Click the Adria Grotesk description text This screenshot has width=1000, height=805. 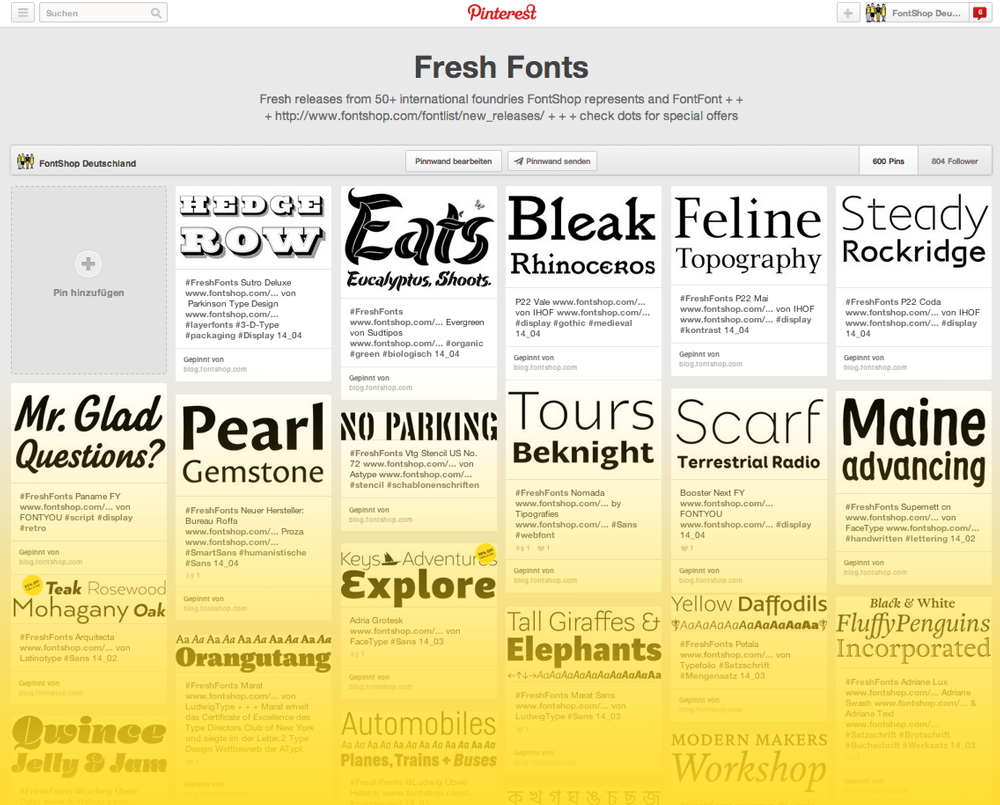(405, 631)
